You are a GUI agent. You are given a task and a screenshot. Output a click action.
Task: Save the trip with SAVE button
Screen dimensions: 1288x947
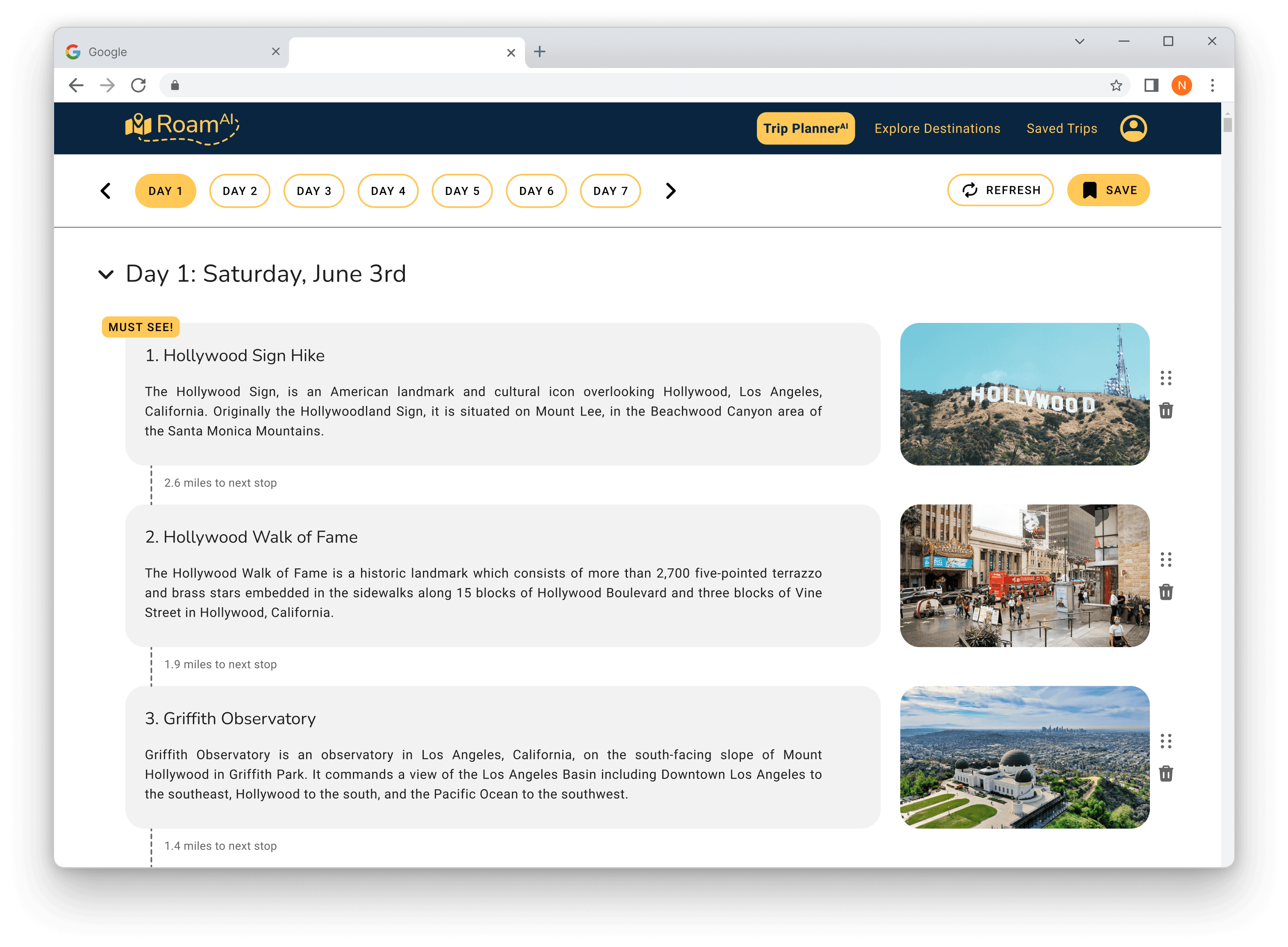click(1108, 190)
